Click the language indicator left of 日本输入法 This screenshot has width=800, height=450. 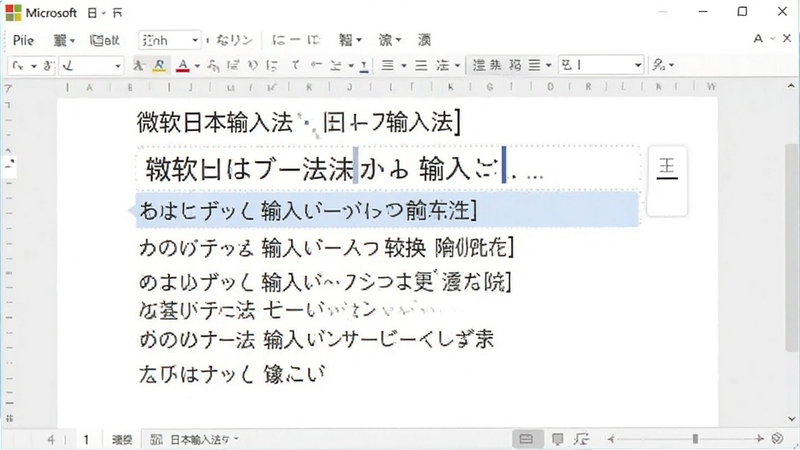coord(122,439)
